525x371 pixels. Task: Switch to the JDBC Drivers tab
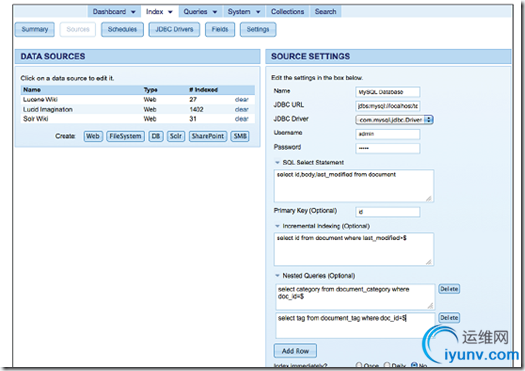174,29
